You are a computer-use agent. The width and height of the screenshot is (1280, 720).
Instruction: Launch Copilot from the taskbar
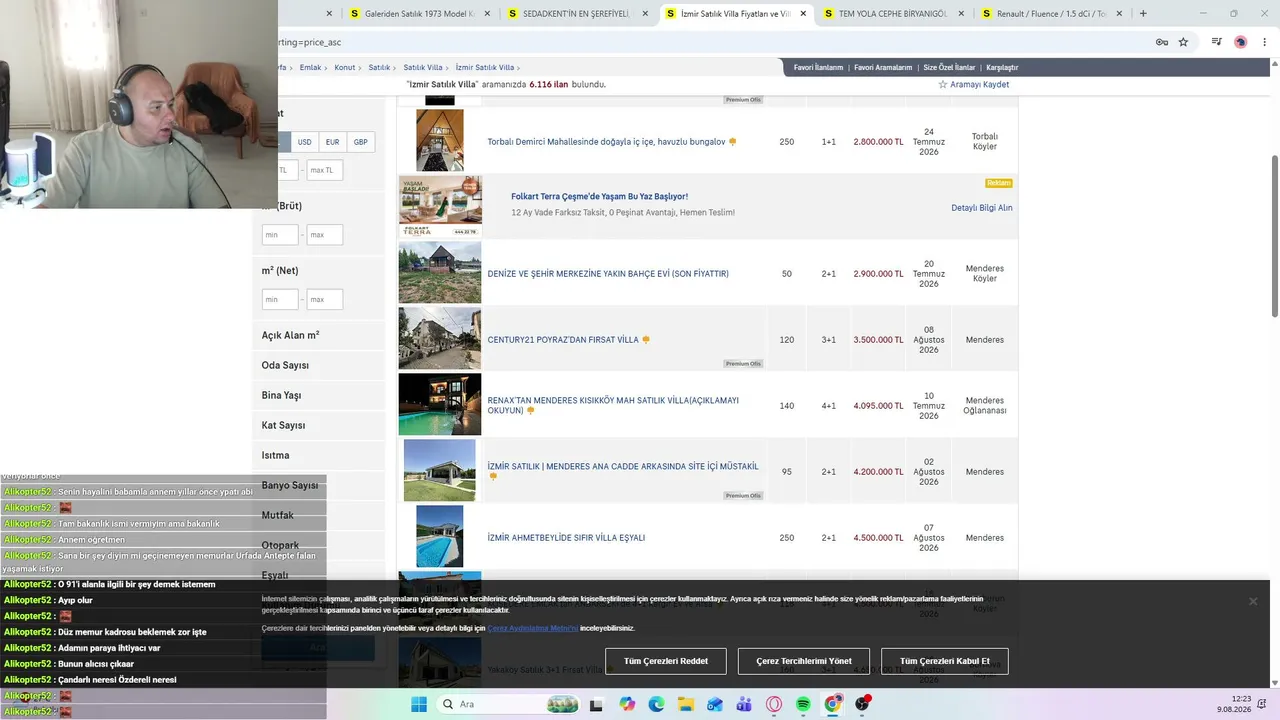pos(627,704)
